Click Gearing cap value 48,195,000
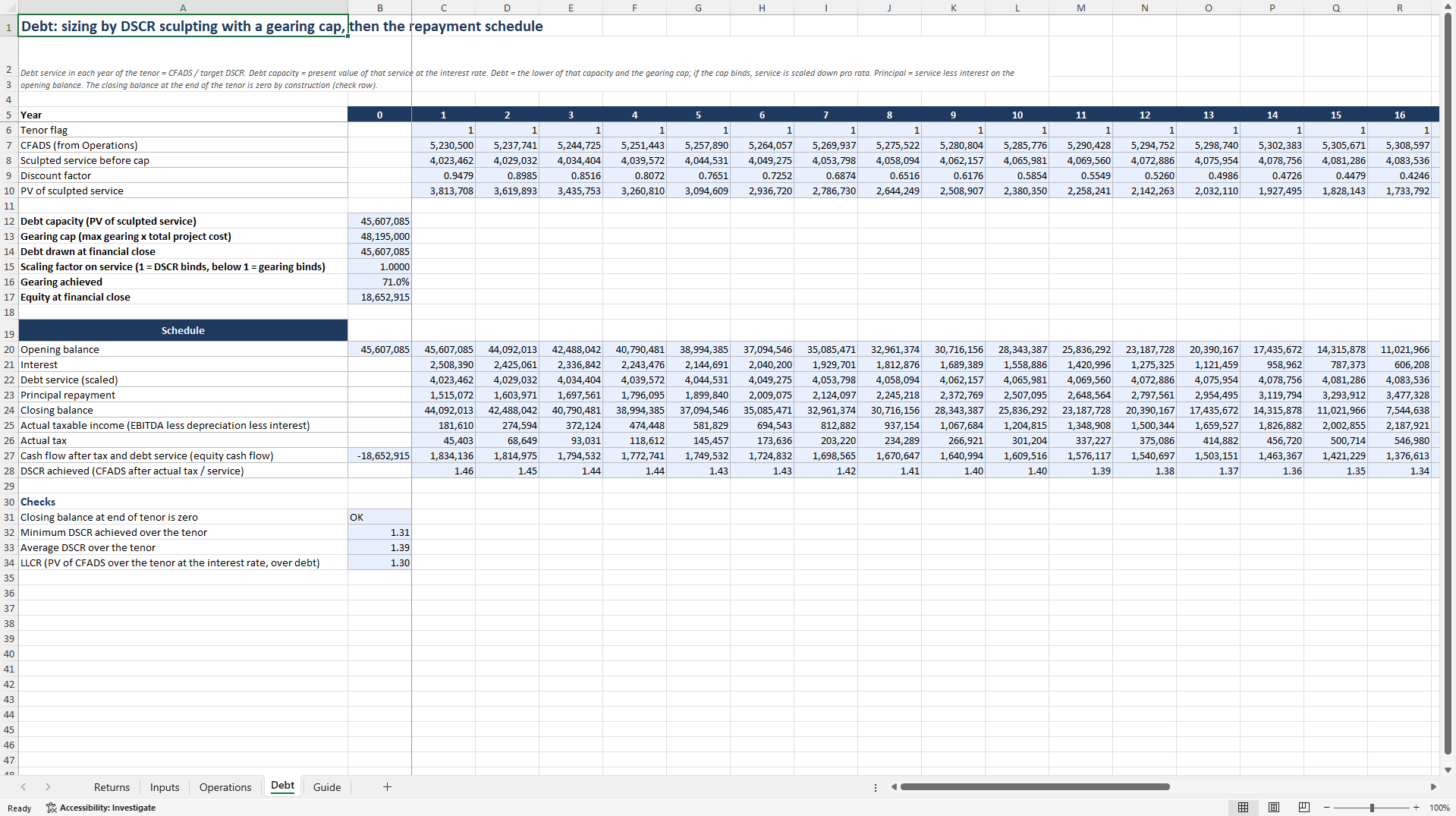 [379, 236]
